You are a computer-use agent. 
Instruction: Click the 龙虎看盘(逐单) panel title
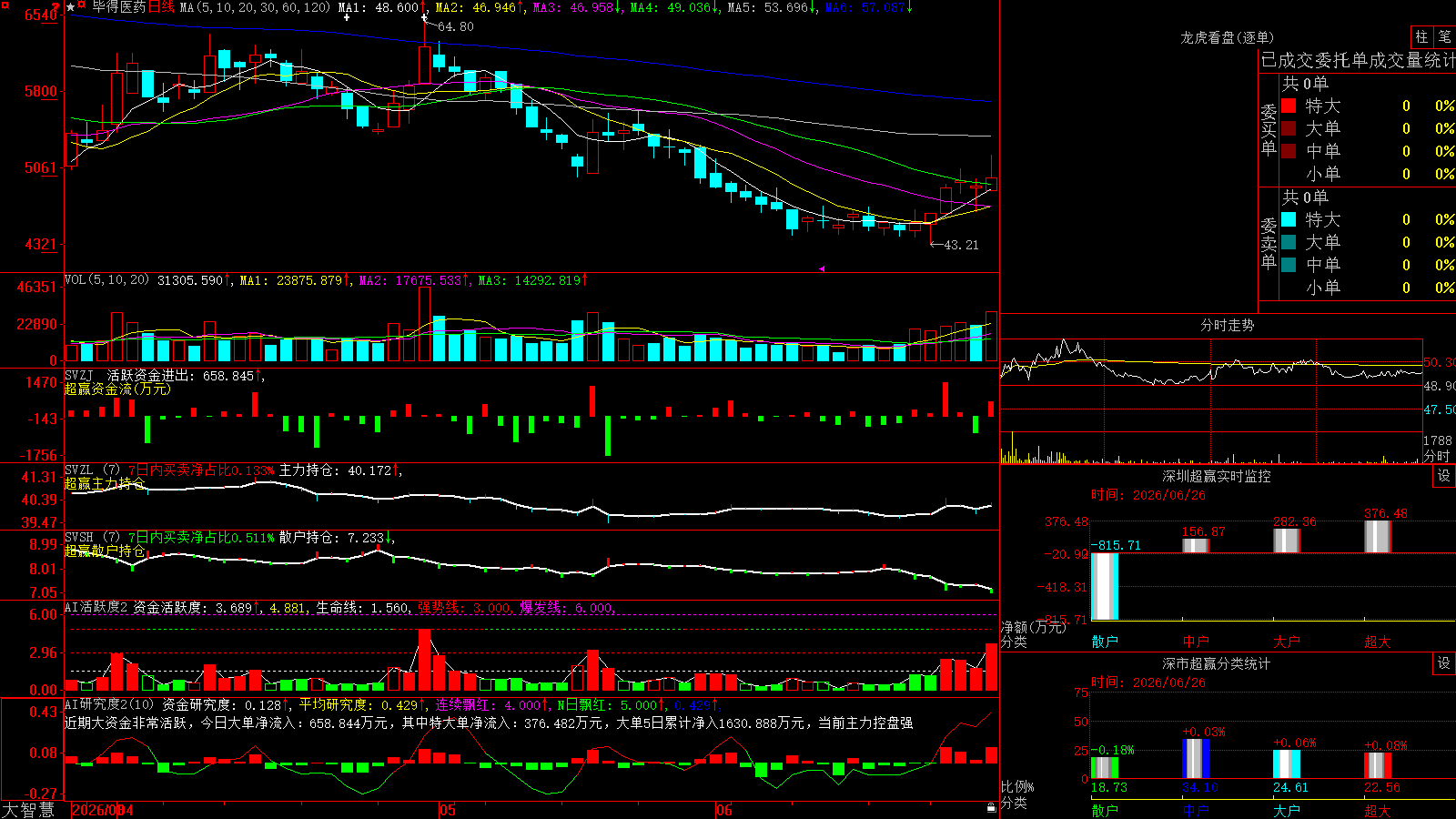(x=1228, y=37)
